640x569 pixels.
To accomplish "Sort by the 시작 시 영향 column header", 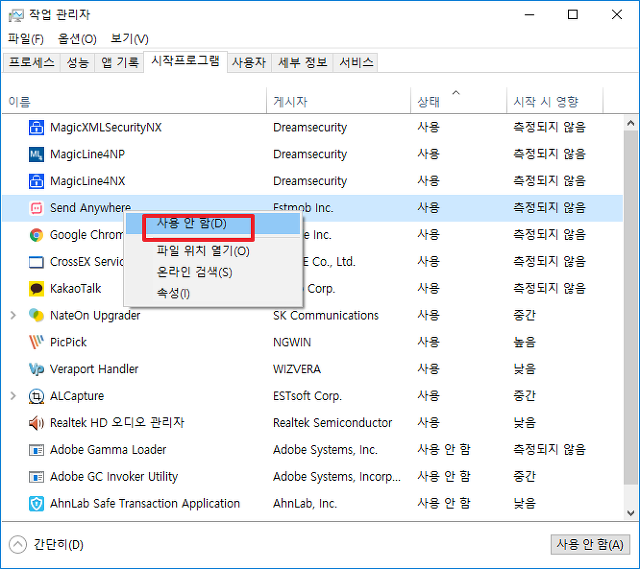I will pyautogui.click(x=555, y=101).
